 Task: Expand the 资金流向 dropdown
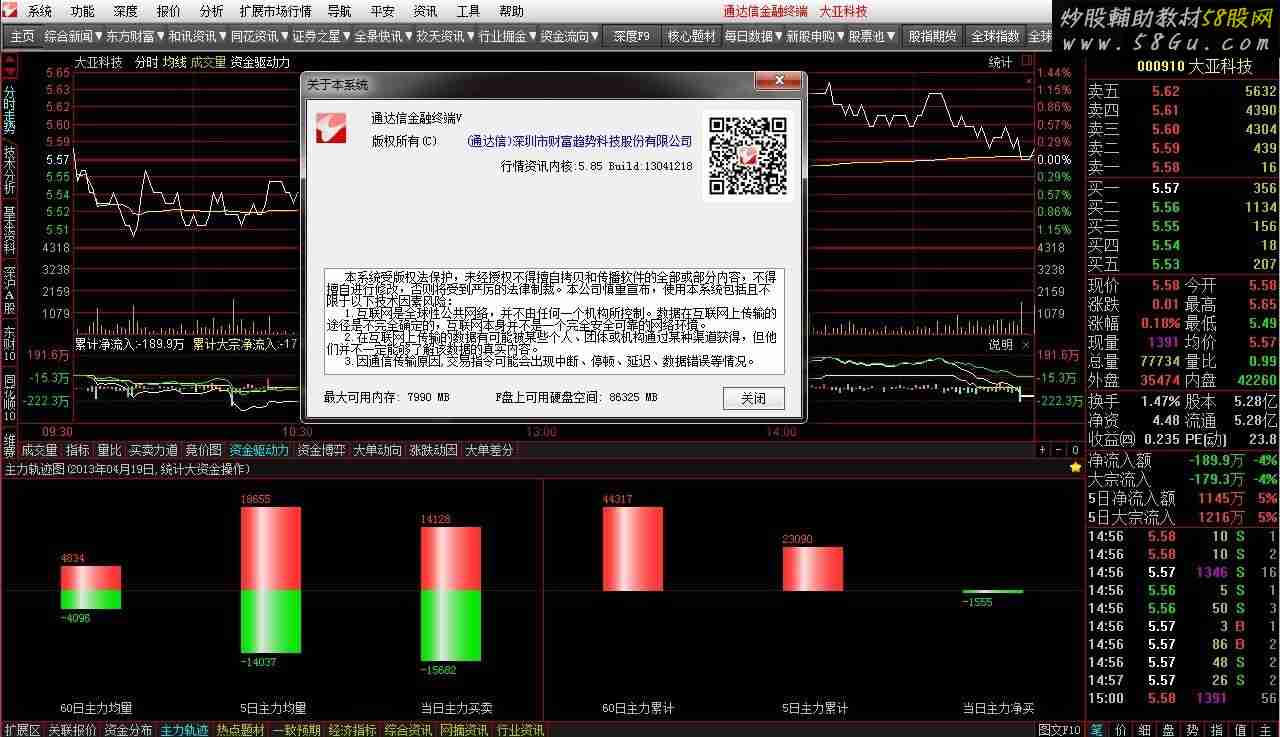(570, 36)
